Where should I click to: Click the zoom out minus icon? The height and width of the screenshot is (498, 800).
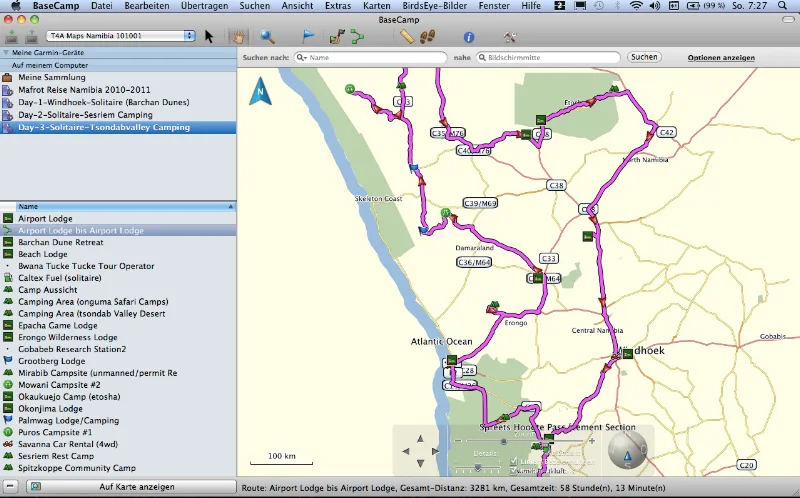pos(458,441)
